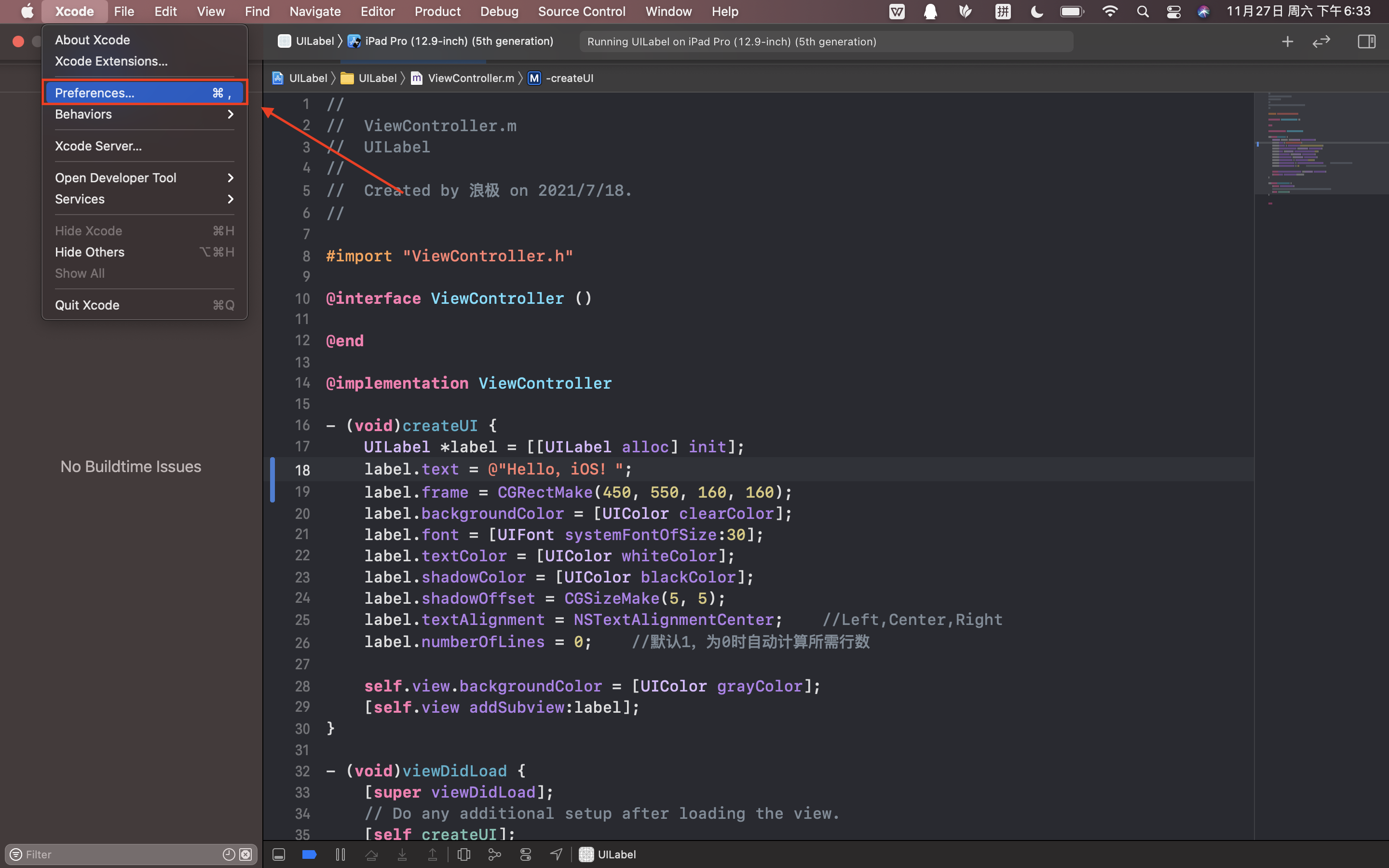
Task: Open Xcode Preferences menu item
Action: pyautogui.click(x=95, y=92)
